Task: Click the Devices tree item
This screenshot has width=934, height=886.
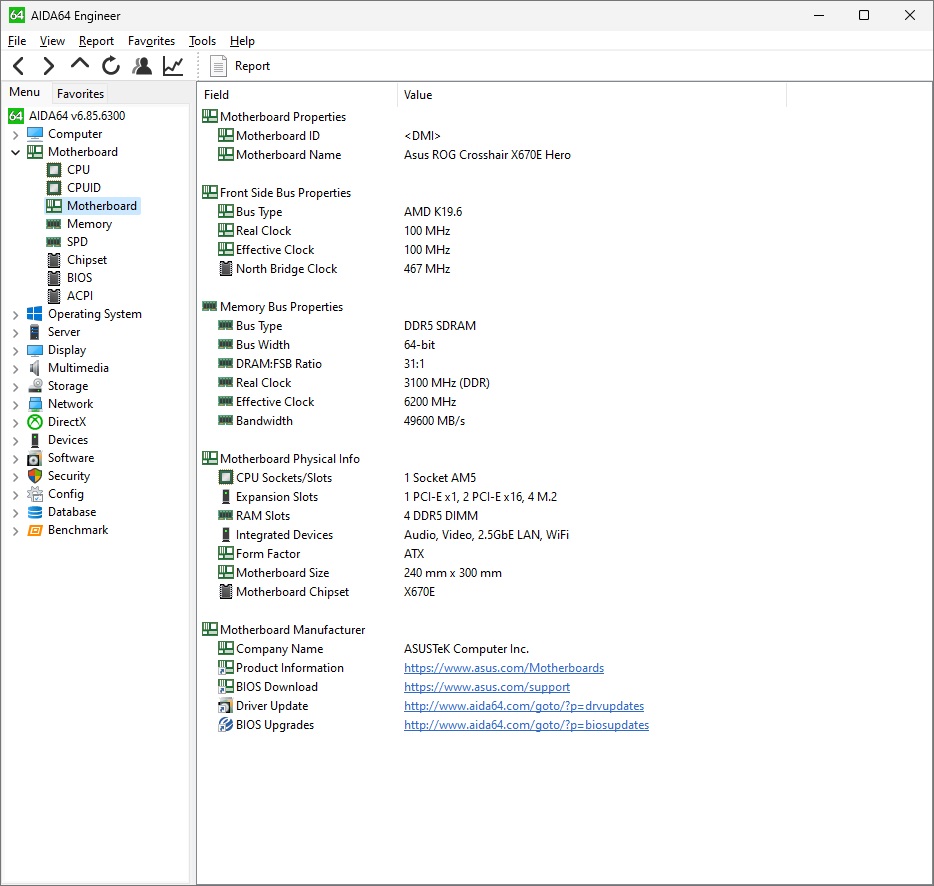Action: click(x=68, y=440)
